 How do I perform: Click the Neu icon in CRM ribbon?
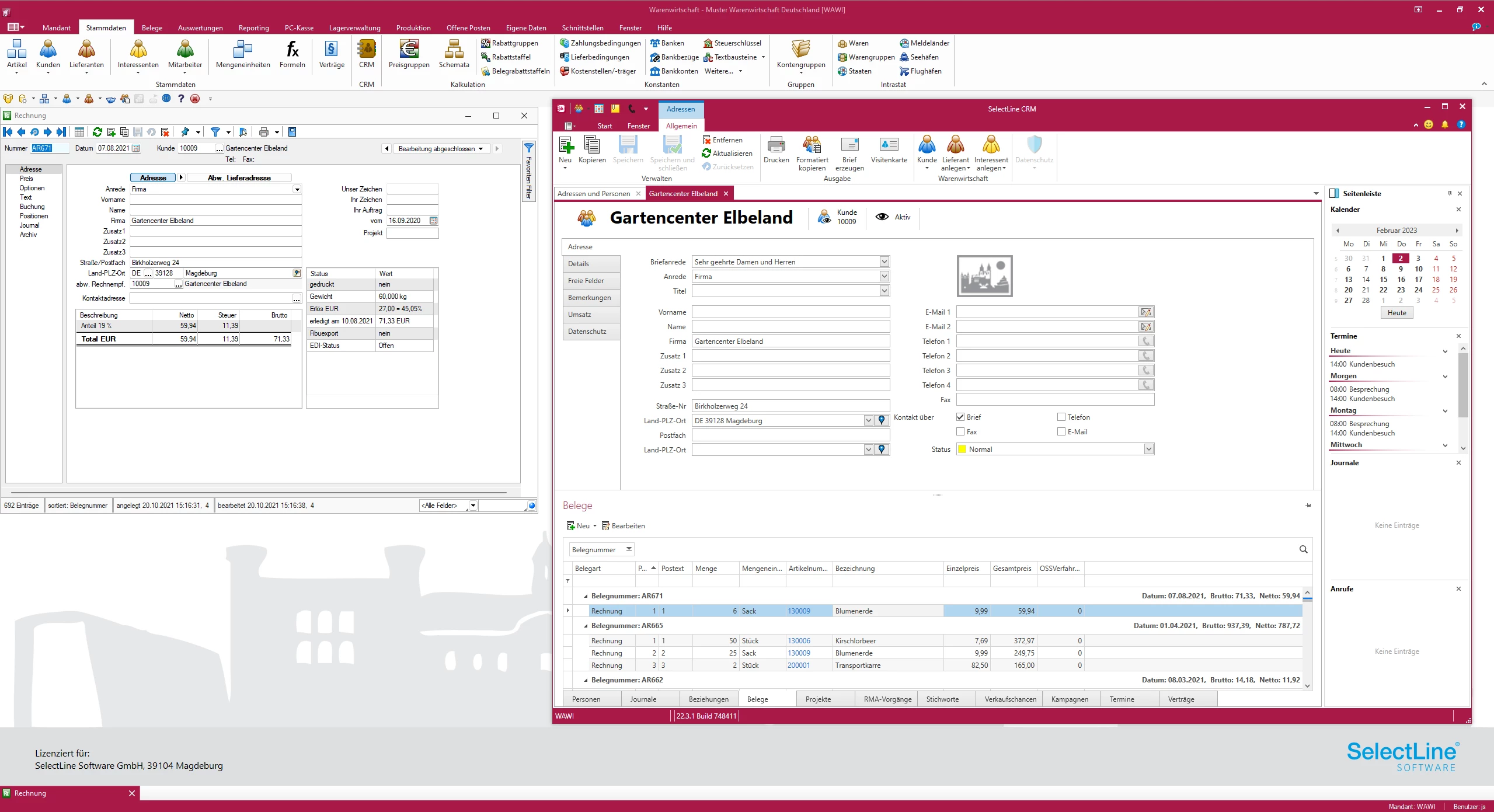tap(565, 152)
